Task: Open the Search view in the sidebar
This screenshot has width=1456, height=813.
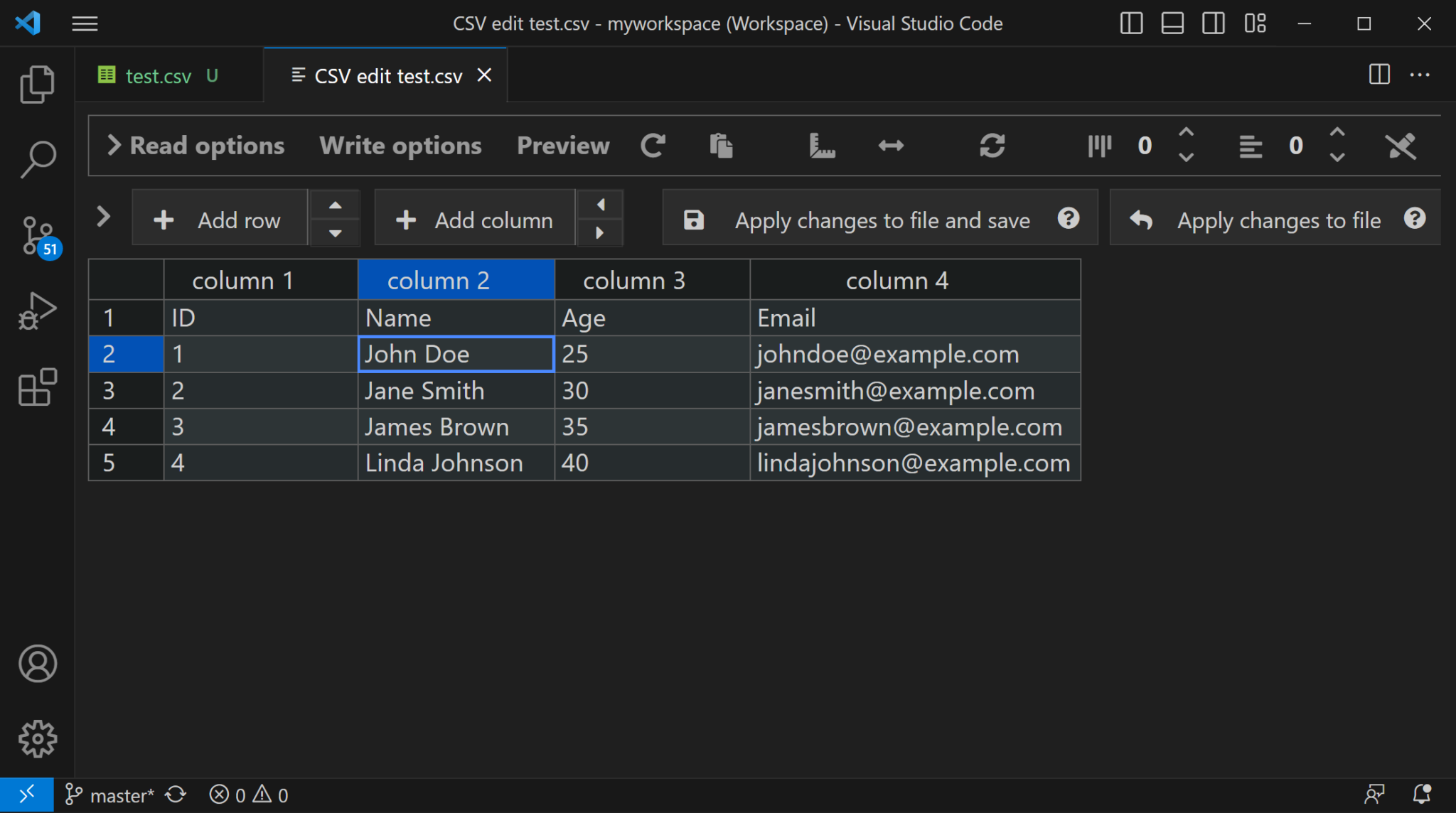Action: [x=38, y=157]
